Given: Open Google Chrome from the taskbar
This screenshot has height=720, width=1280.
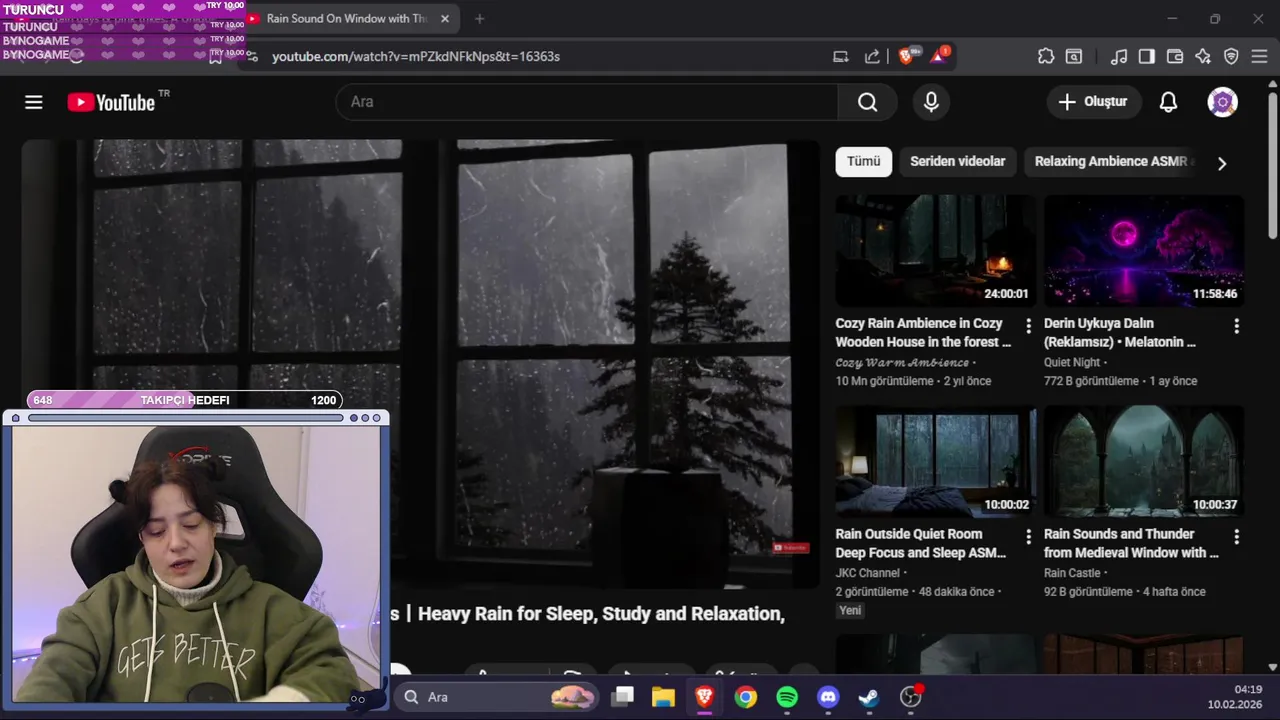Looking at the screenshot, I should (x=746, y=697).
